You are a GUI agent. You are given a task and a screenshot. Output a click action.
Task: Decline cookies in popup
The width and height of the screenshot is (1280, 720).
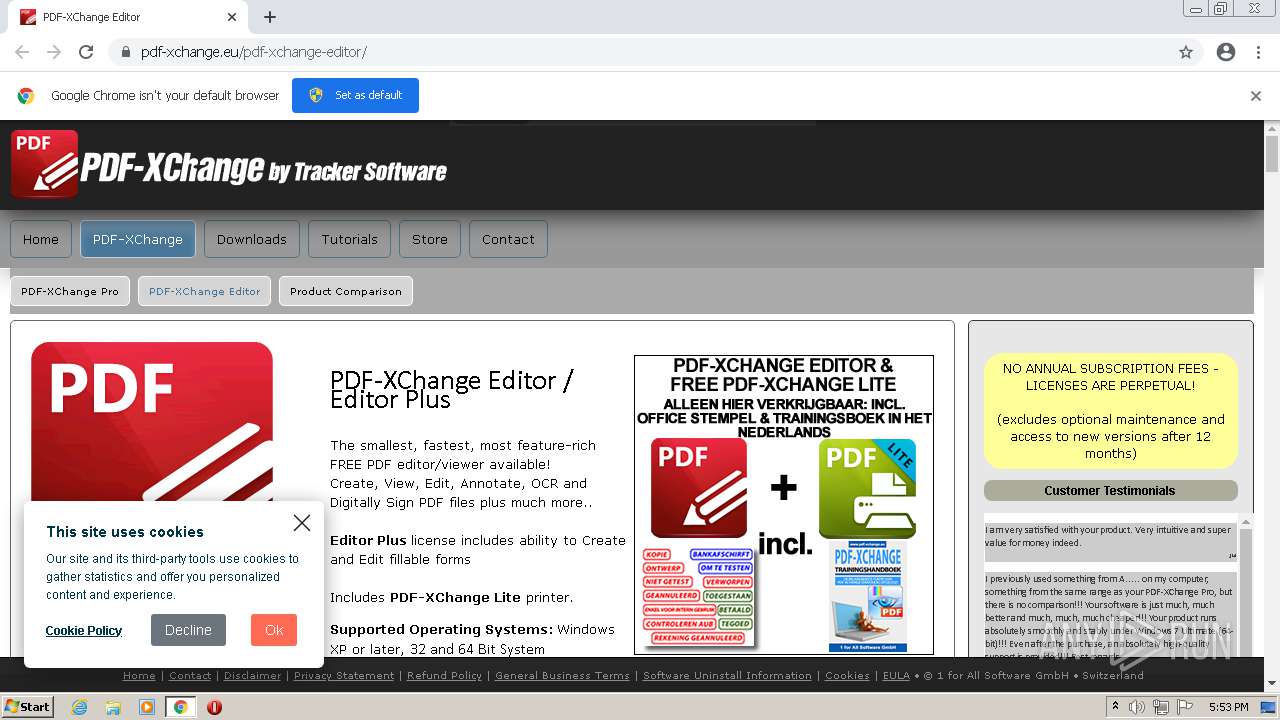click(x=188, y=630)
